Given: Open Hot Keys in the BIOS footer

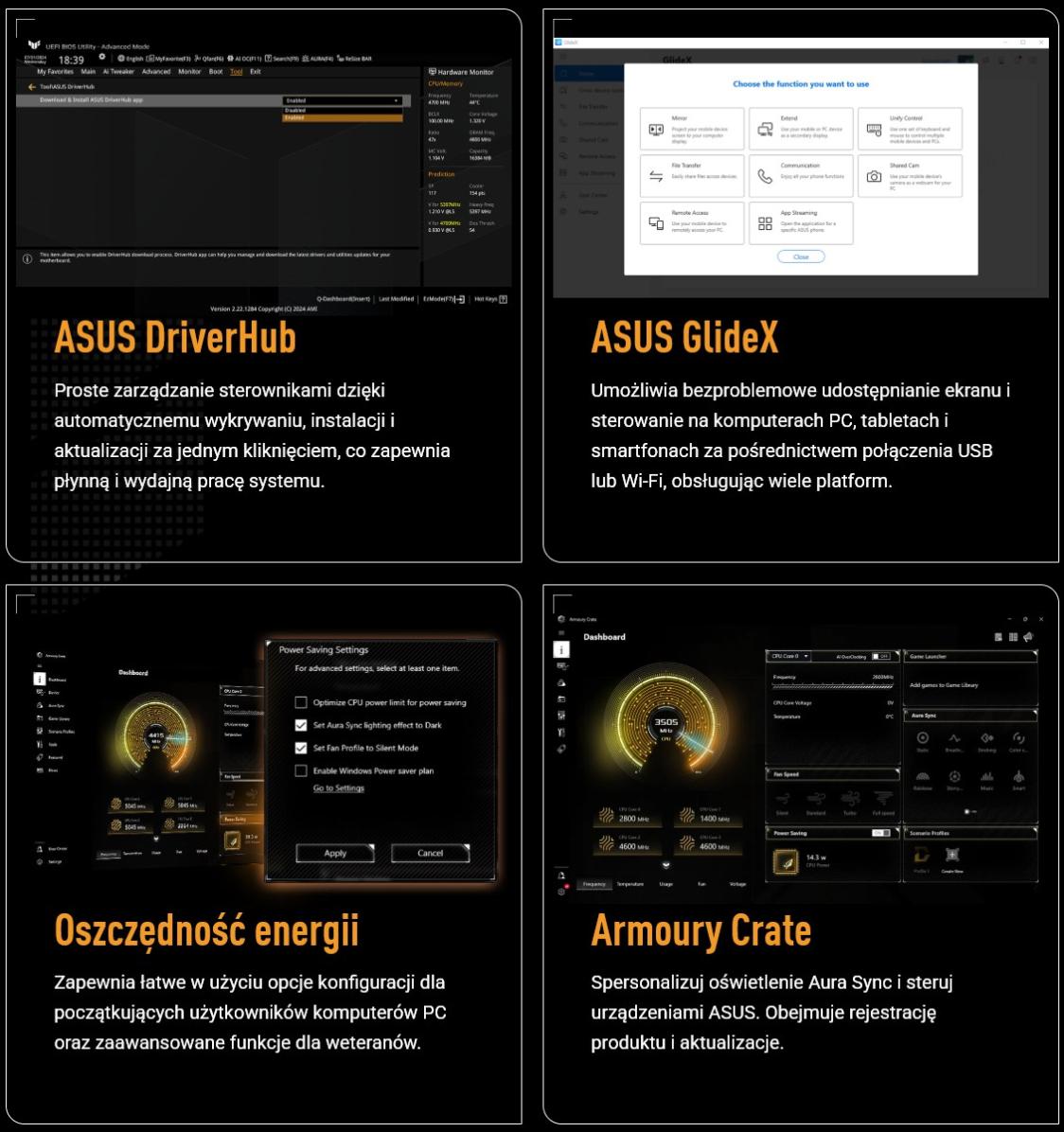Looking at the screenshot, I should coord(490,299).
